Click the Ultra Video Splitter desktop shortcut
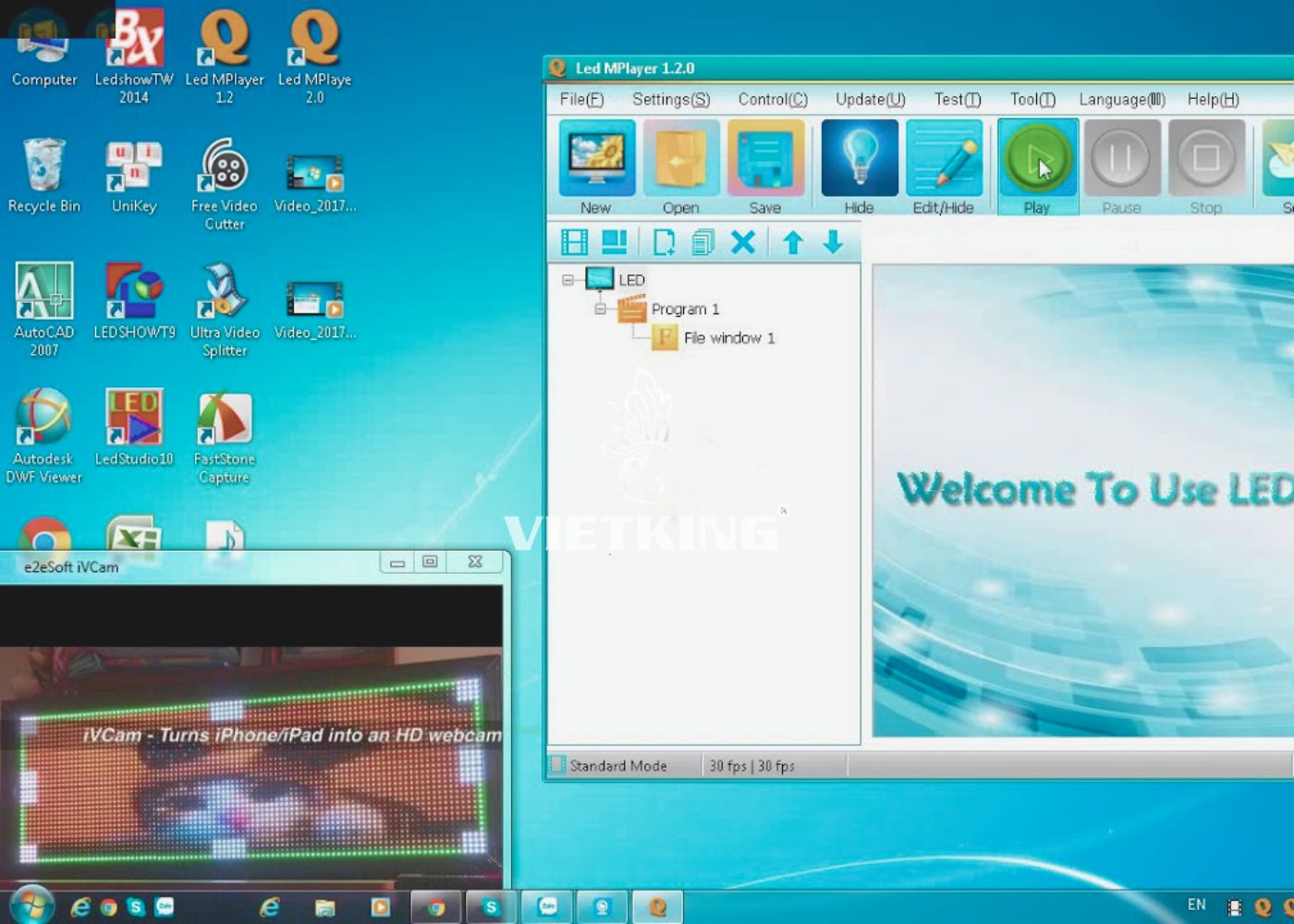 tap(225, 310)
